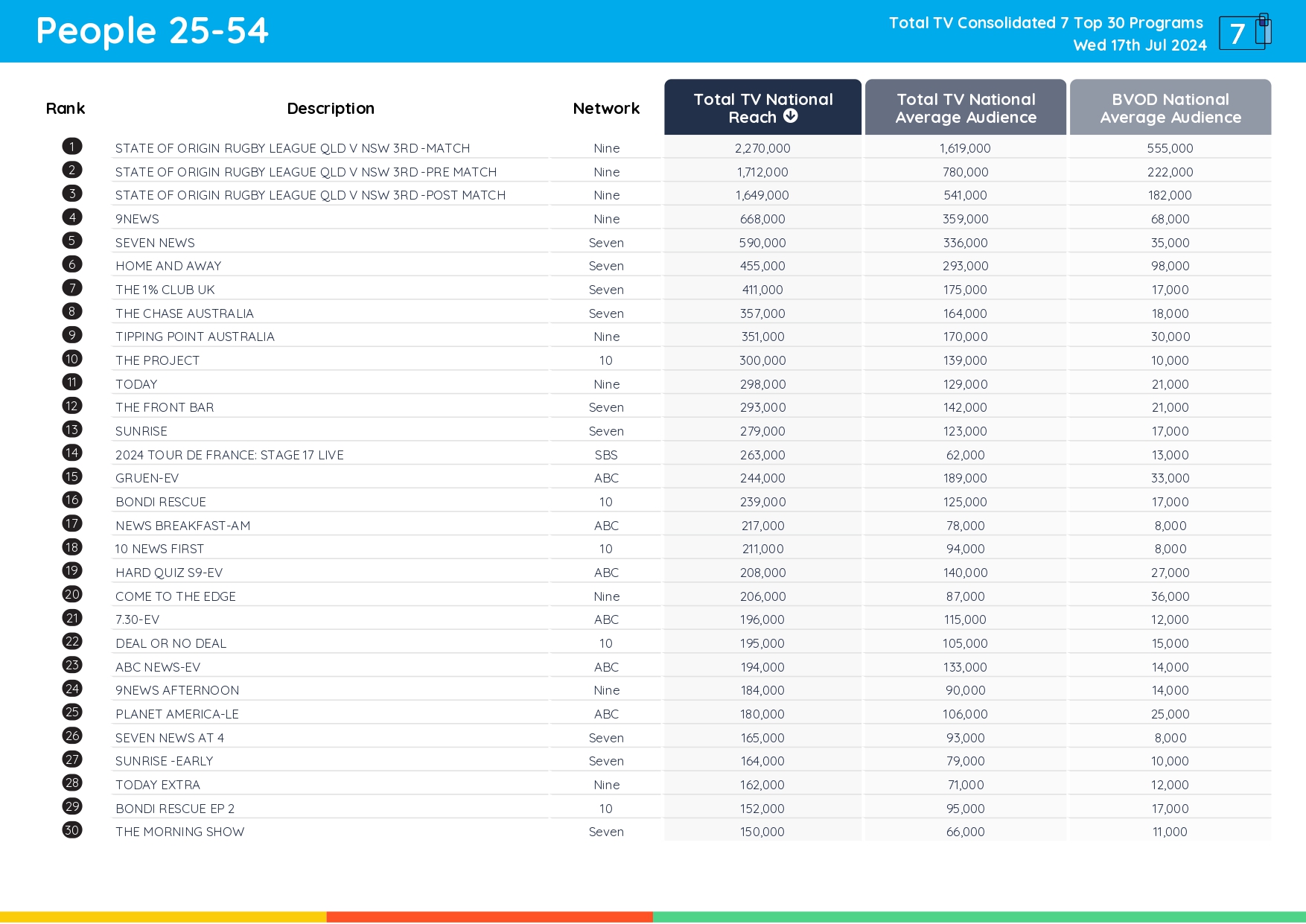
Task: Select the People 25-54 heading
Action: click(152, 31)
